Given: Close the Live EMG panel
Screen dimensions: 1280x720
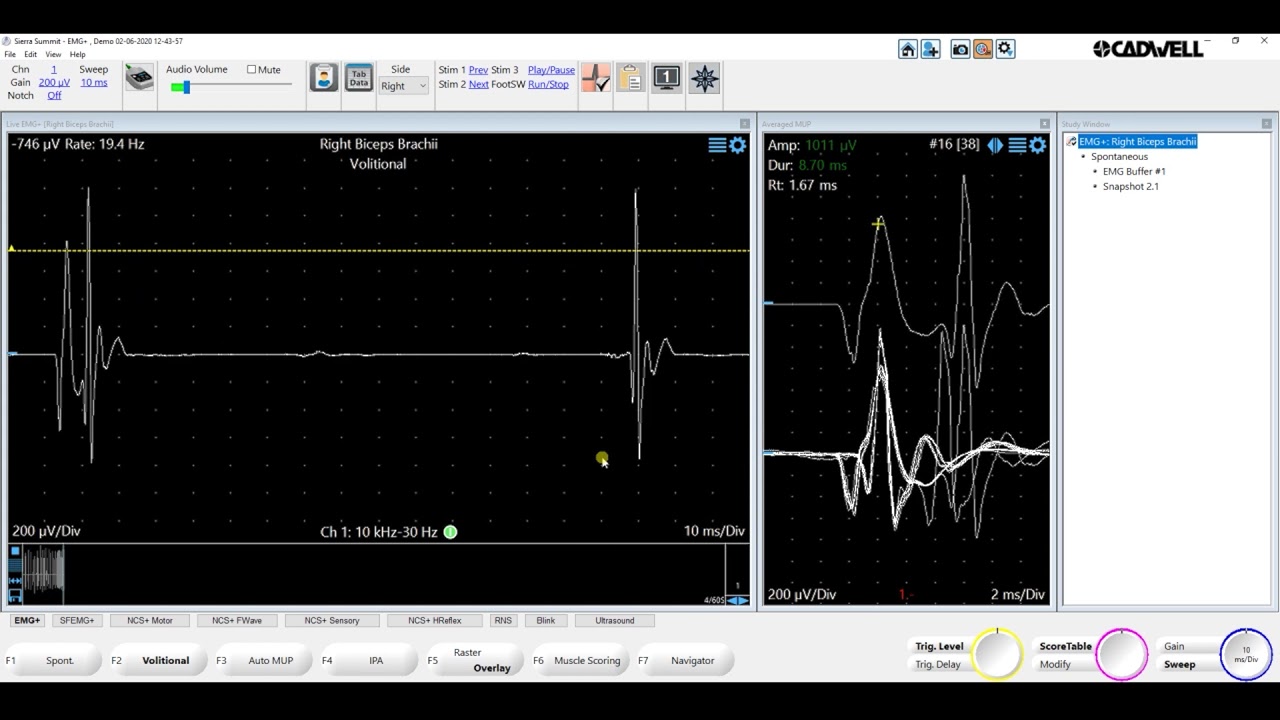Looking at the screenshot, I should pyautogui.click(x=744, y=124).
